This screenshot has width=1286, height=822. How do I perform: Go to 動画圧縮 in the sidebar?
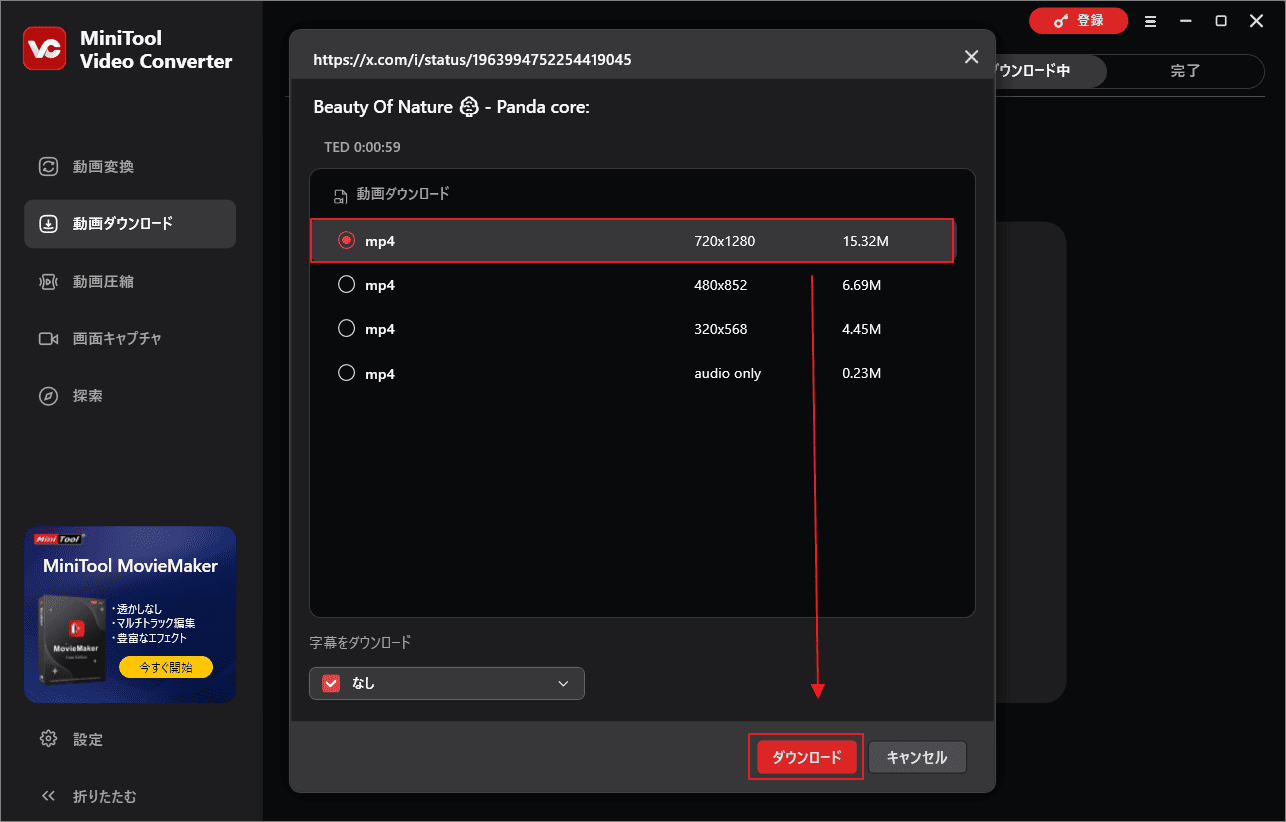[x=130, y=282]
